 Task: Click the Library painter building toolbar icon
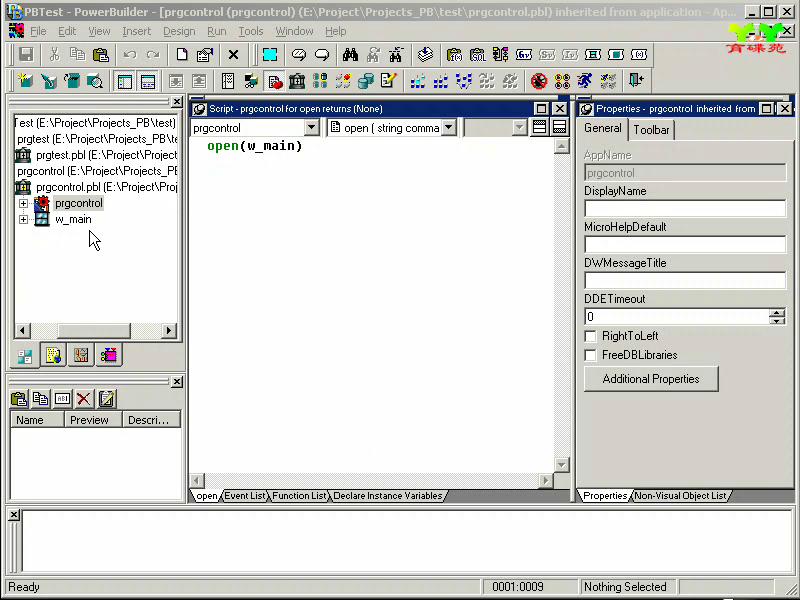pyautogui.click(x=297, y=81)
